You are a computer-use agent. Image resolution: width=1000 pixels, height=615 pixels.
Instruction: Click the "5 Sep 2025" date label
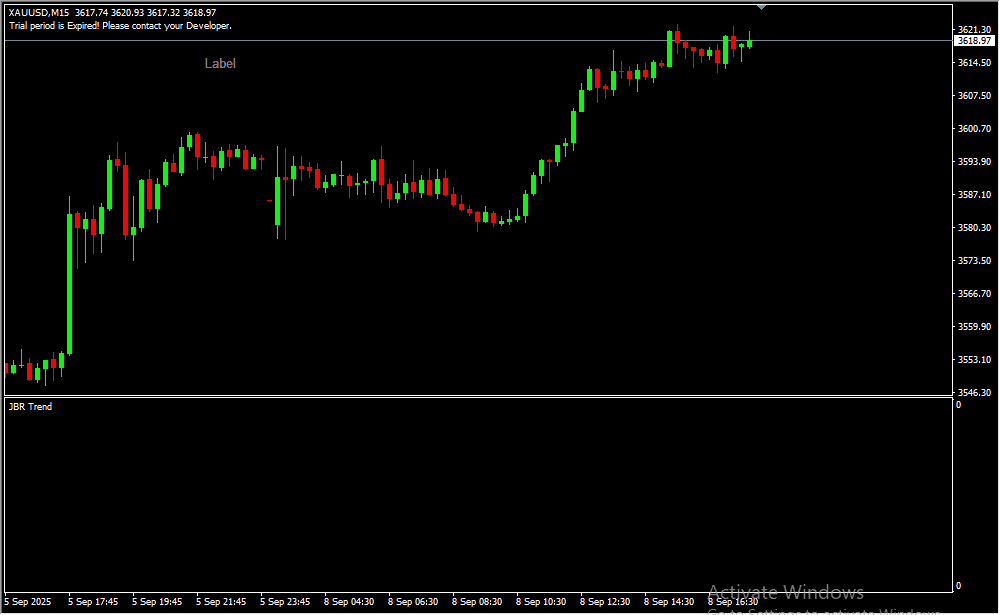pos(27,602)
